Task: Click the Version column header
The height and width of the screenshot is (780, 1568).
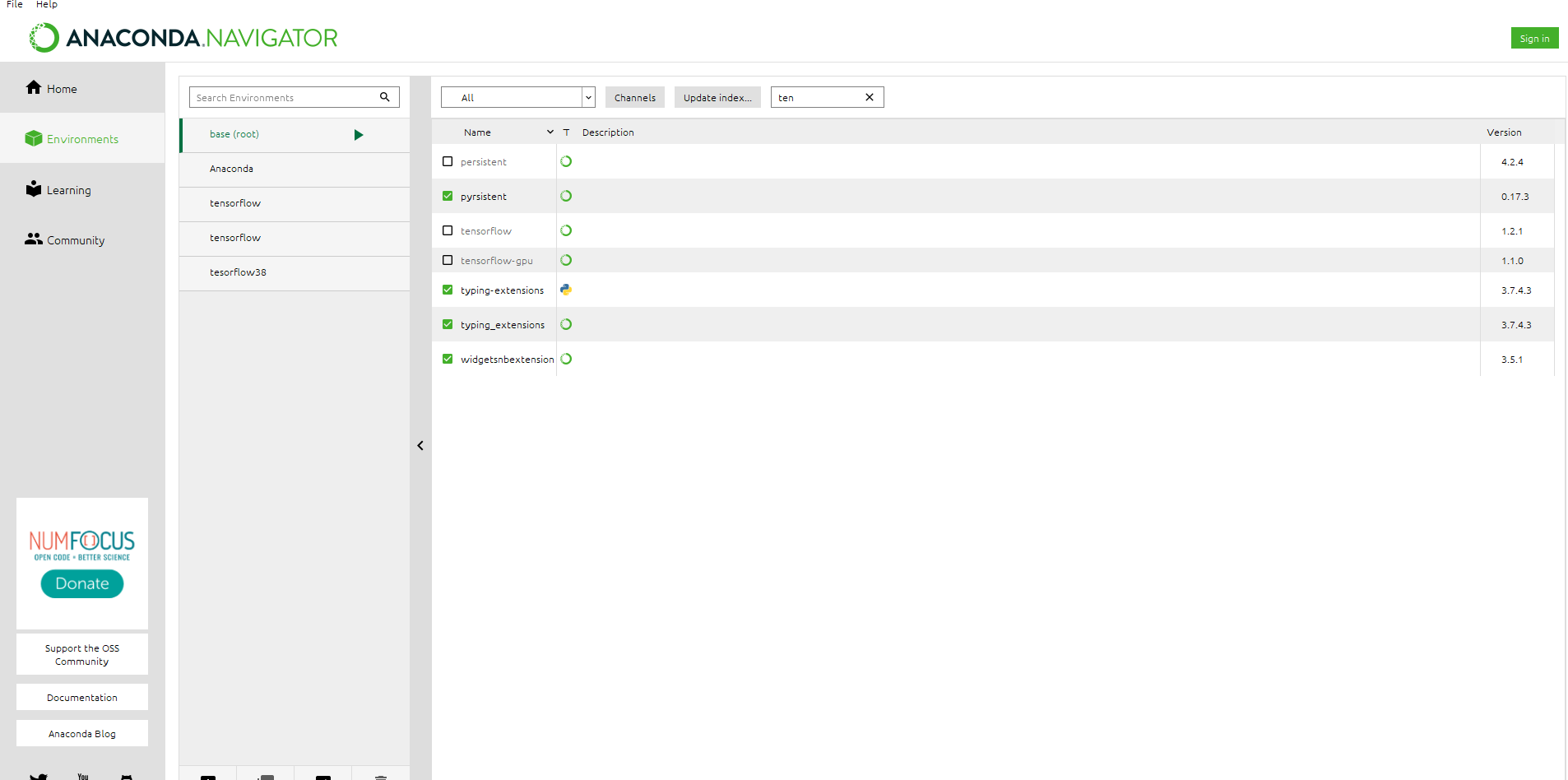Action: pos(1504,132)
